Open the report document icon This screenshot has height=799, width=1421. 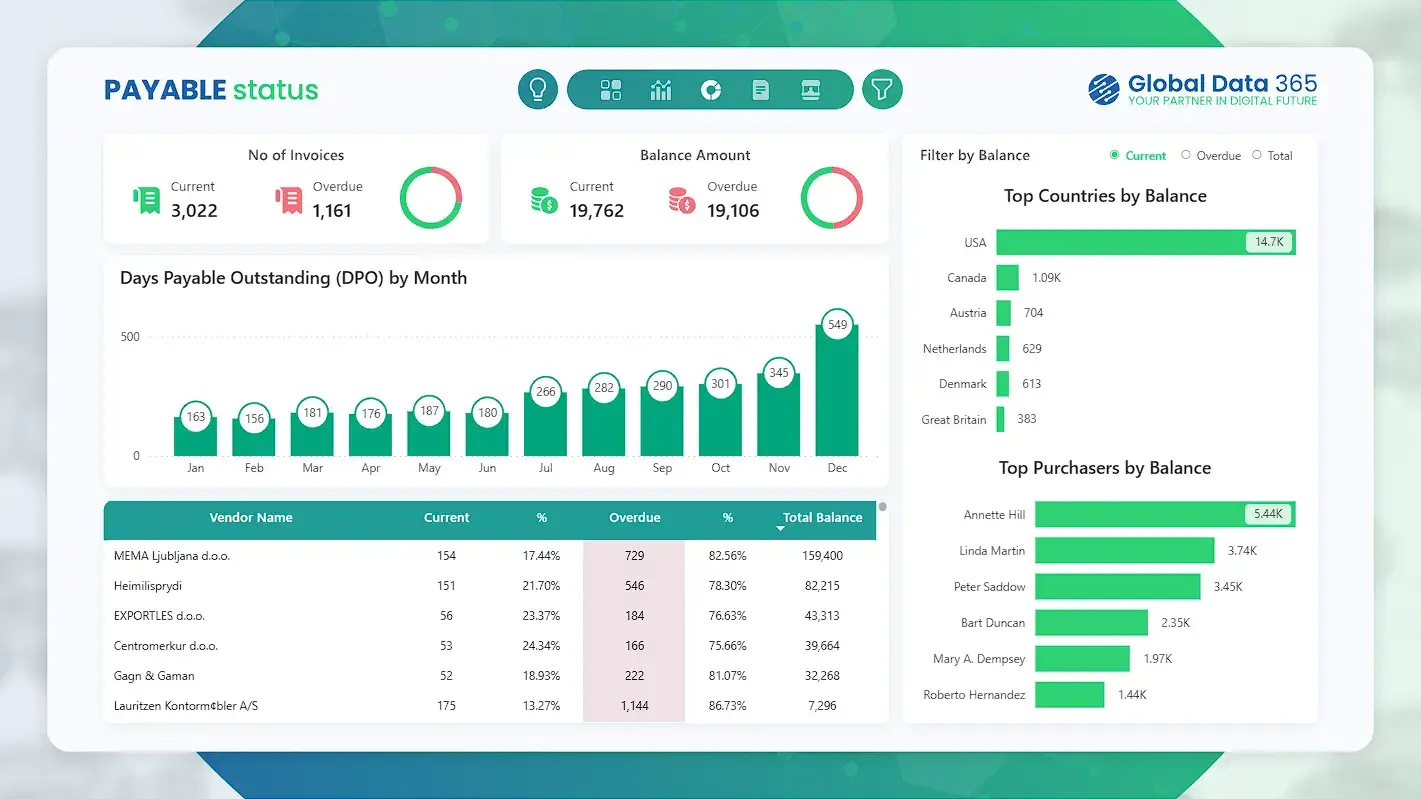(760, 89)
